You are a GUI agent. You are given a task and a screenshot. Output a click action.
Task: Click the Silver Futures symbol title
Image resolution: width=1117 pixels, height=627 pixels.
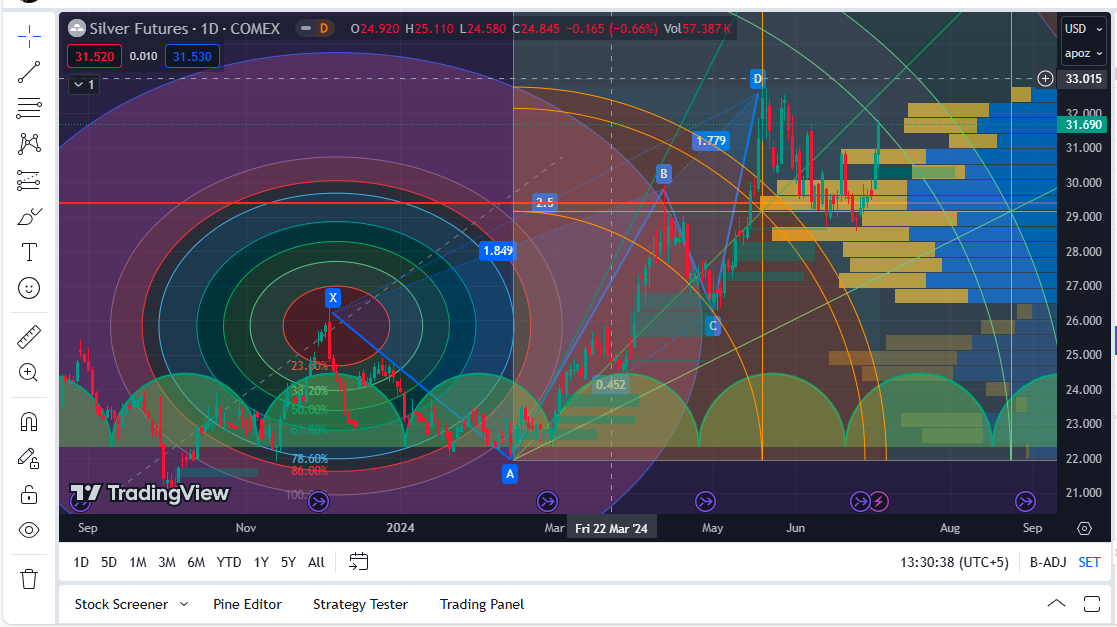[185, 28]
